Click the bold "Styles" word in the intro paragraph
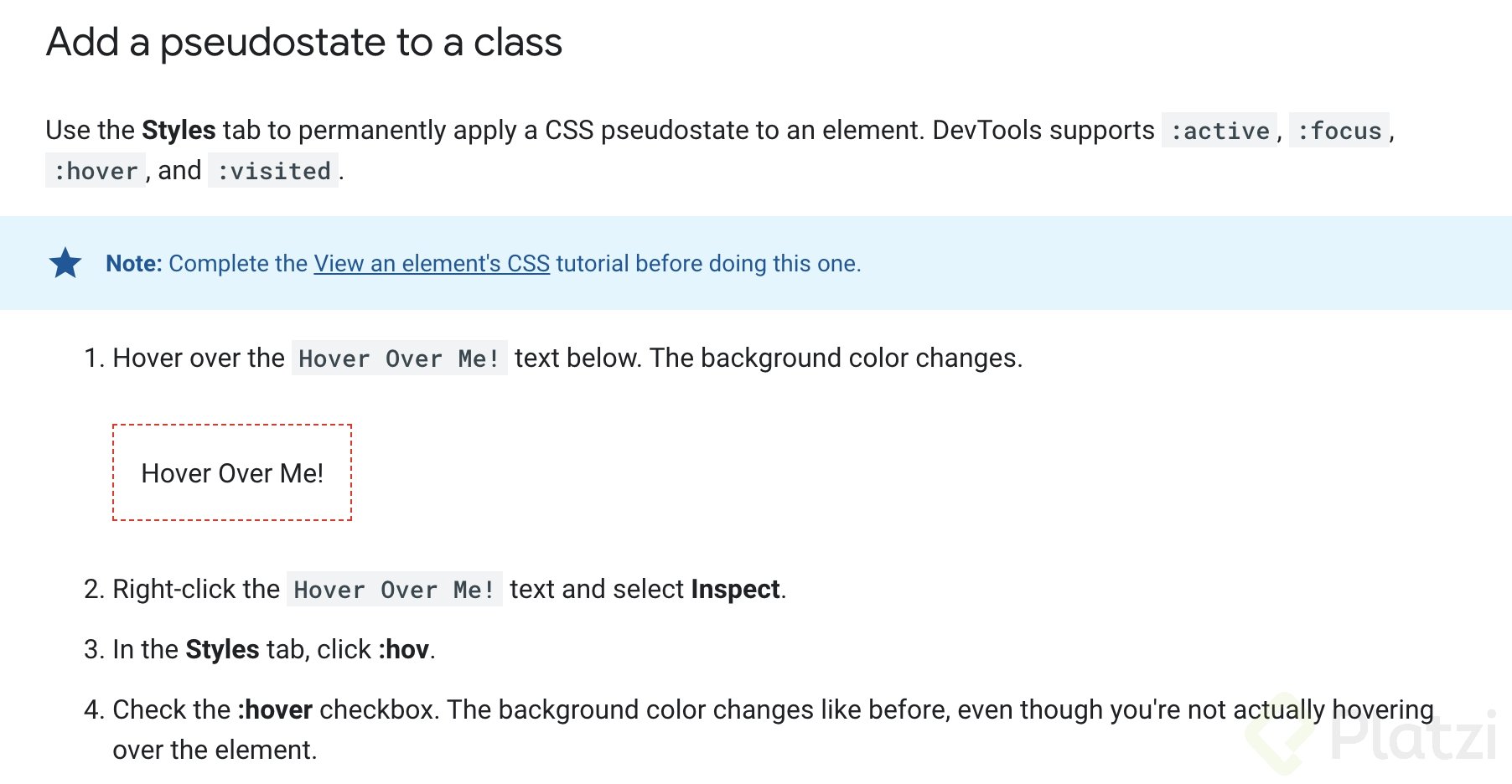Image resolution: width=1512 pixels, height=784 pixels. (x=179, y=131)
